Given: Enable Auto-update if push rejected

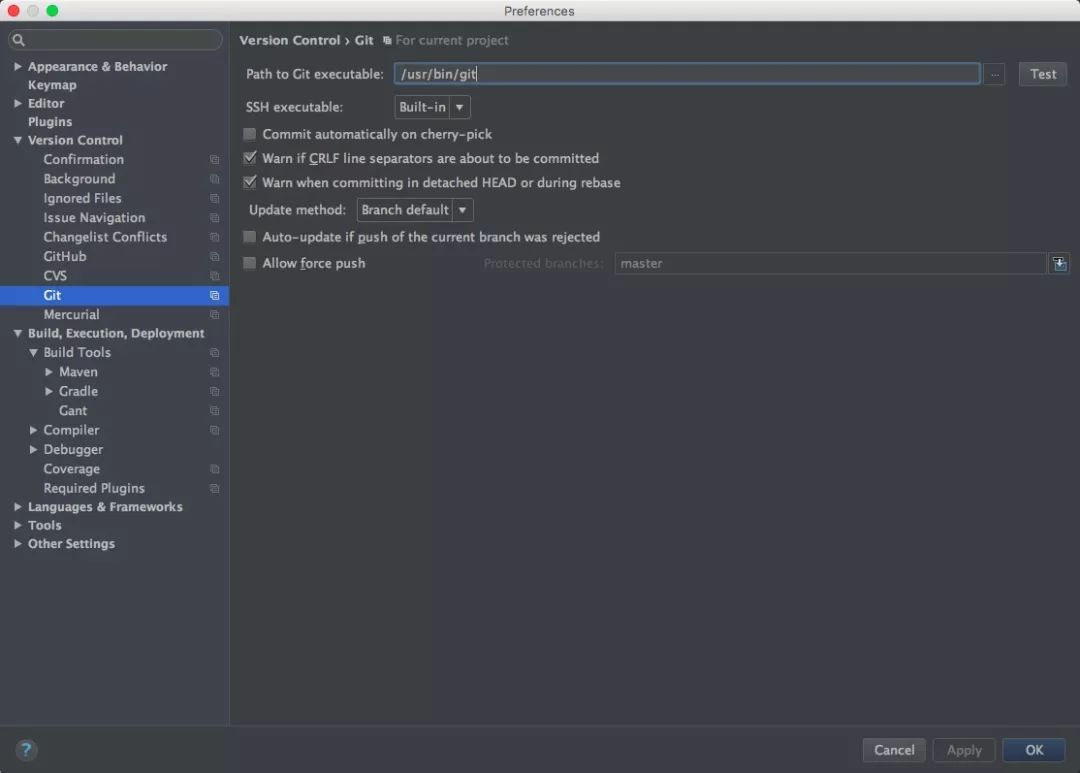Looking at the screenshot, I should pyautogui.click(x=249, y=237).
